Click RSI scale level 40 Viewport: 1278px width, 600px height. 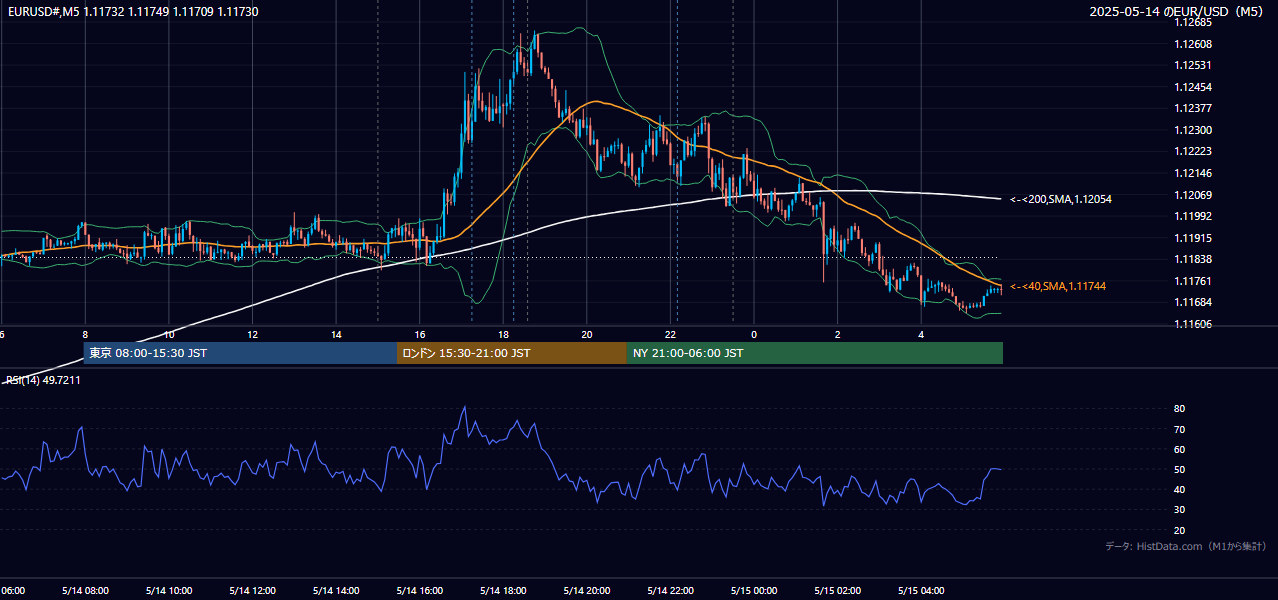click(1179, 490)
